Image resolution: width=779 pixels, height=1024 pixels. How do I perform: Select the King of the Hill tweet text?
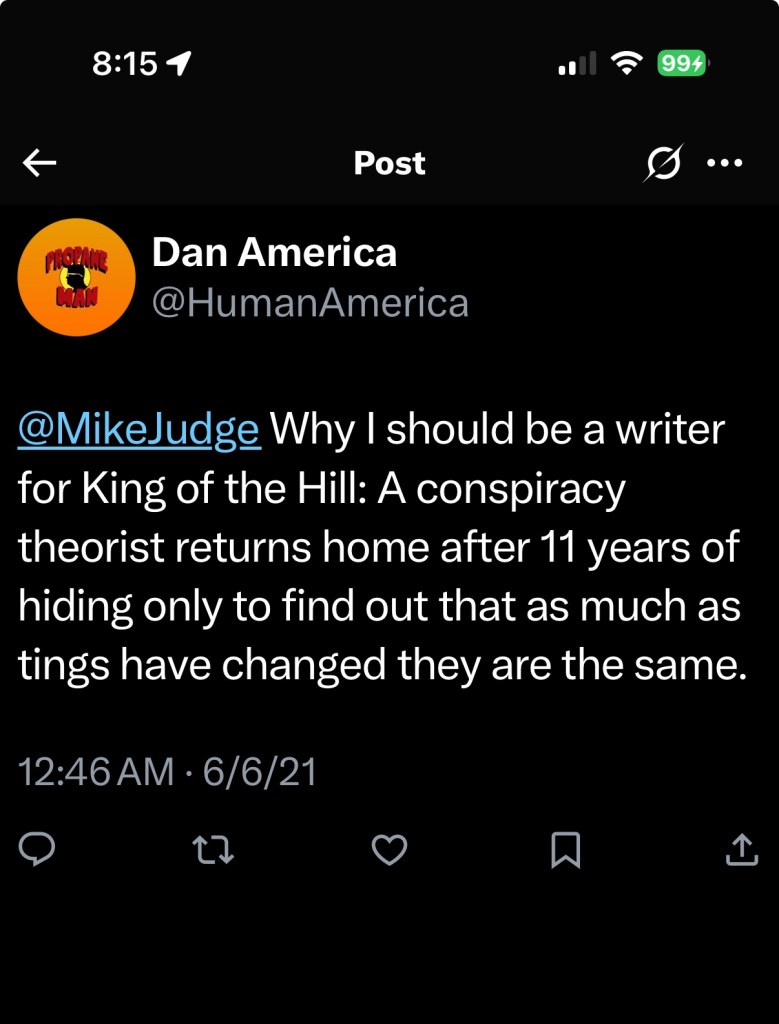point(380,548)
